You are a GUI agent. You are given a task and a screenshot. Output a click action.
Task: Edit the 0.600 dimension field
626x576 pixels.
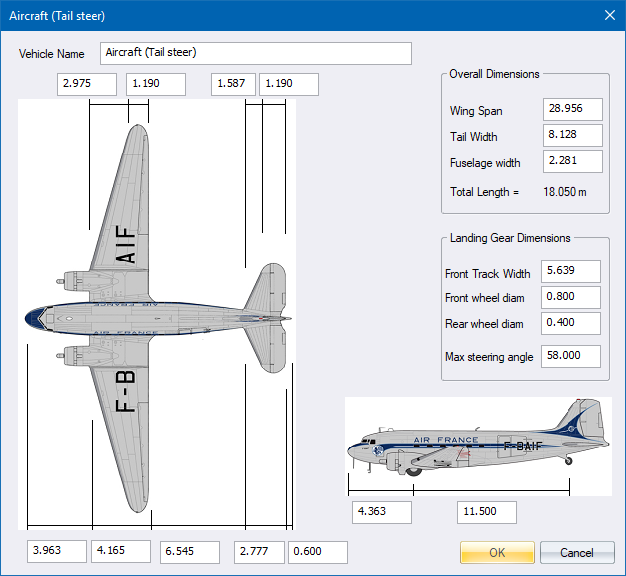point(318,552)
